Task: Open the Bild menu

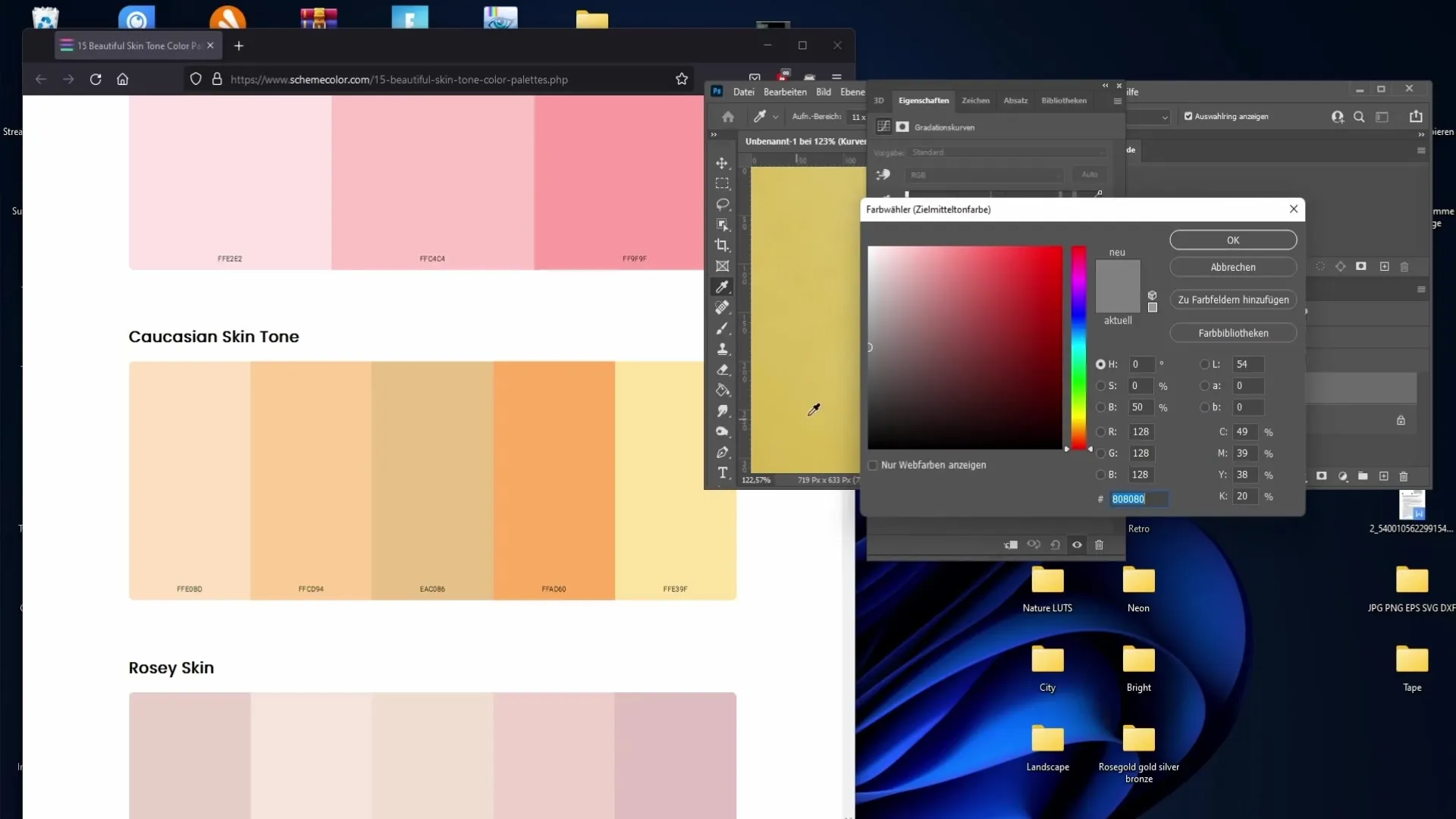Action: tap(824, 92)
